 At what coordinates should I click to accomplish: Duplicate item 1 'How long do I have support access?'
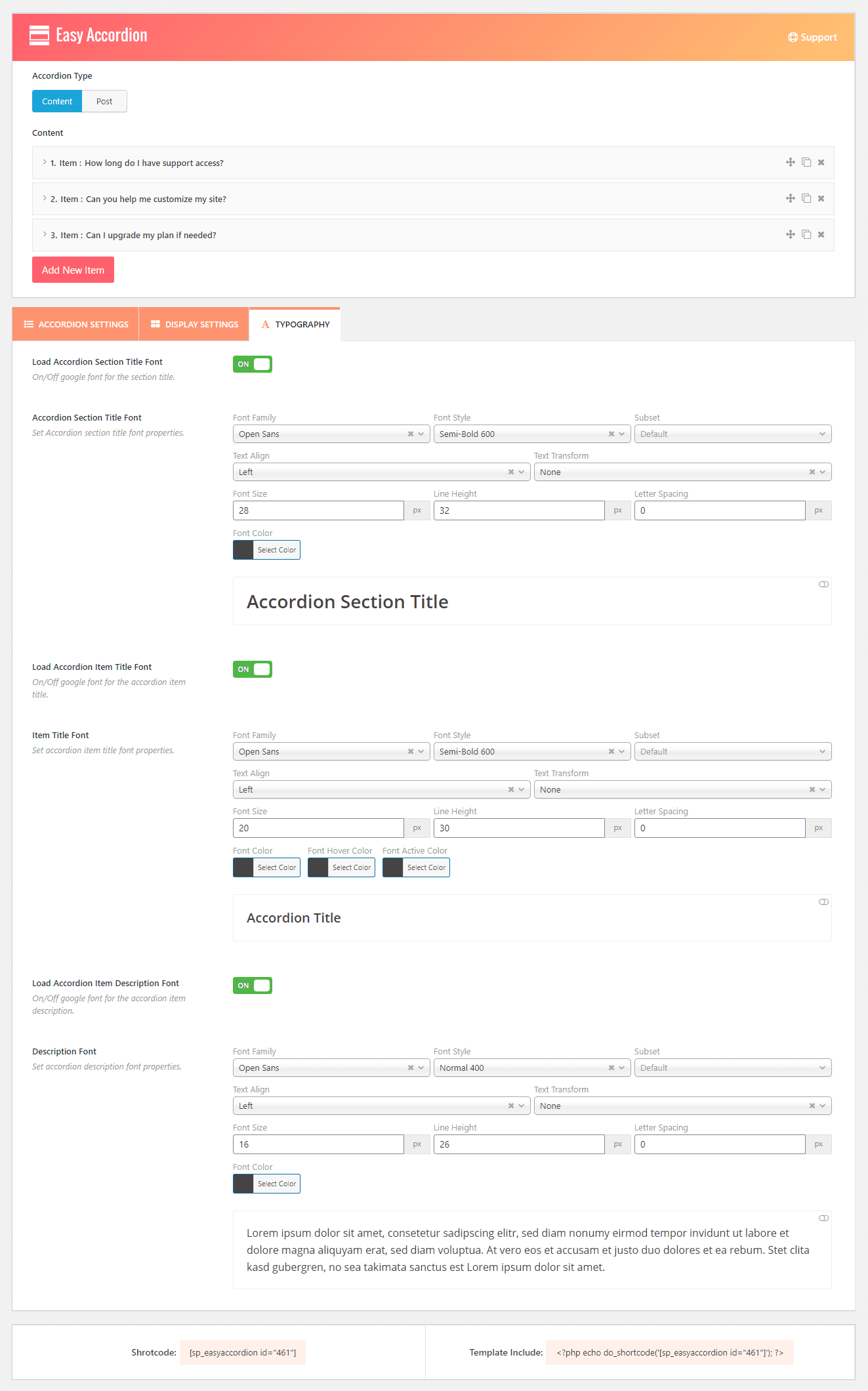point(806,162)
